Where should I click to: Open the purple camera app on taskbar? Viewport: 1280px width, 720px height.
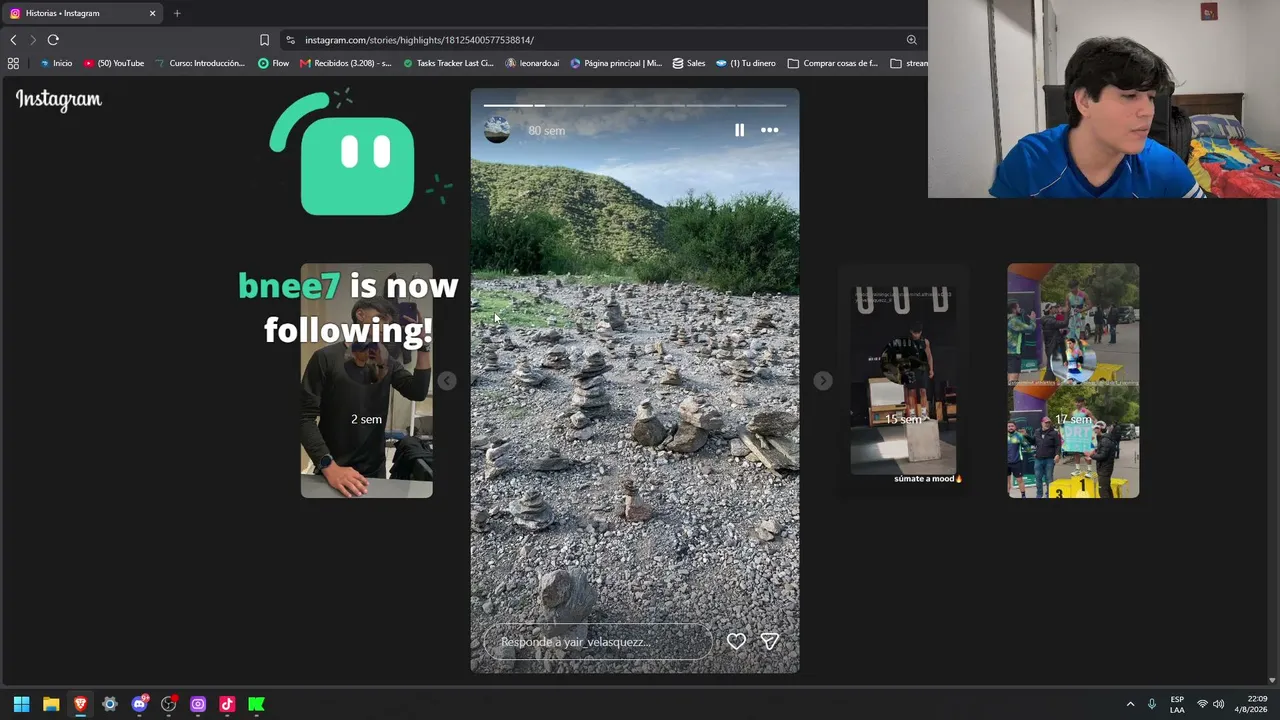(198, 704)
